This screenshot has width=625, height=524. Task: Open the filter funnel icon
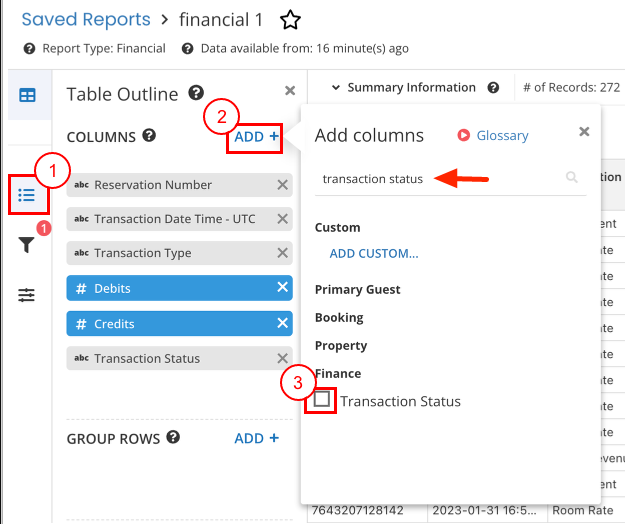pyautogui.click(x=27, y=245)
